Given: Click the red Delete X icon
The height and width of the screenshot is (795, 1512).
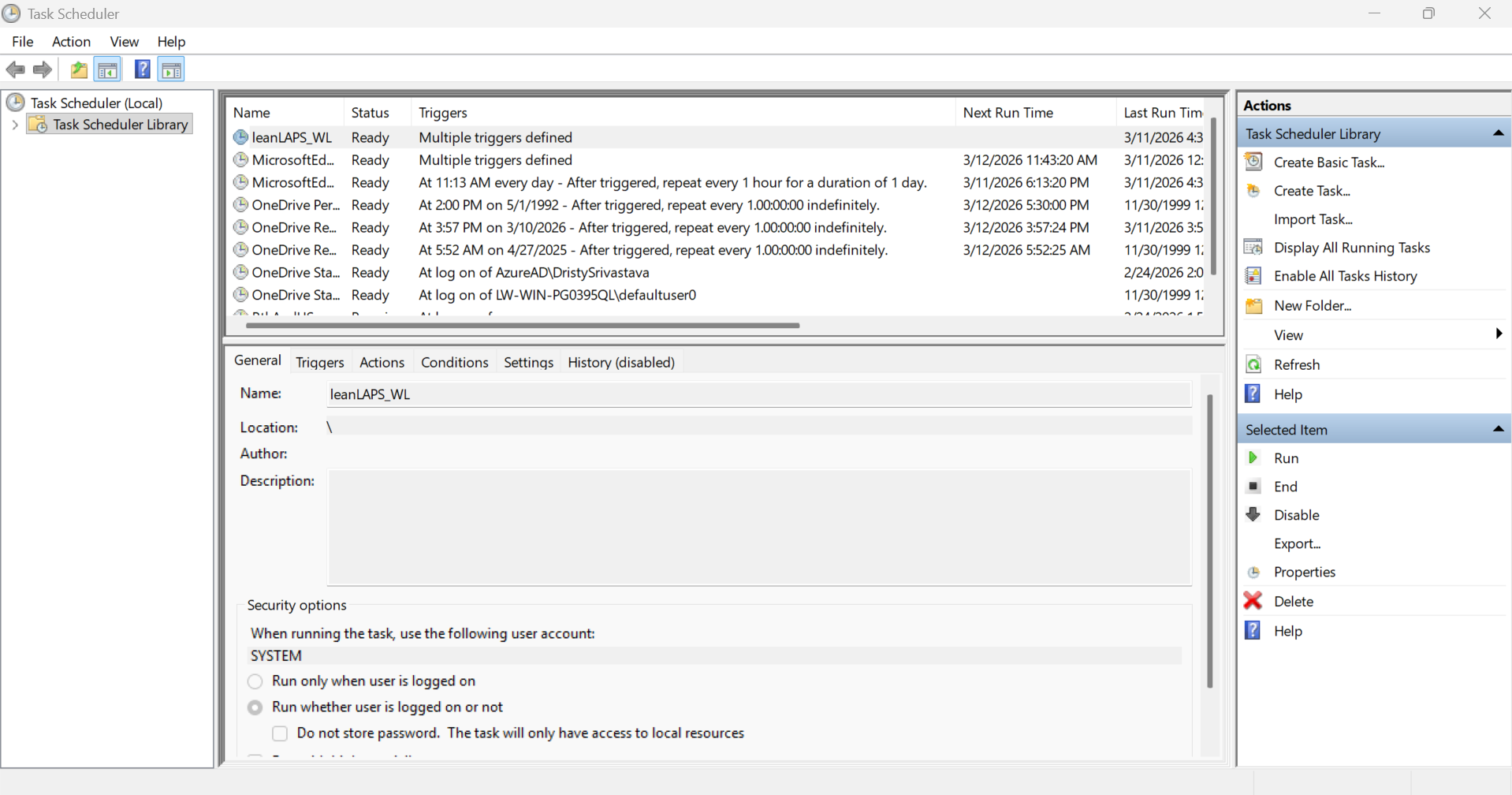Looking at the screenshot, I should click(x=1253, y=601).
